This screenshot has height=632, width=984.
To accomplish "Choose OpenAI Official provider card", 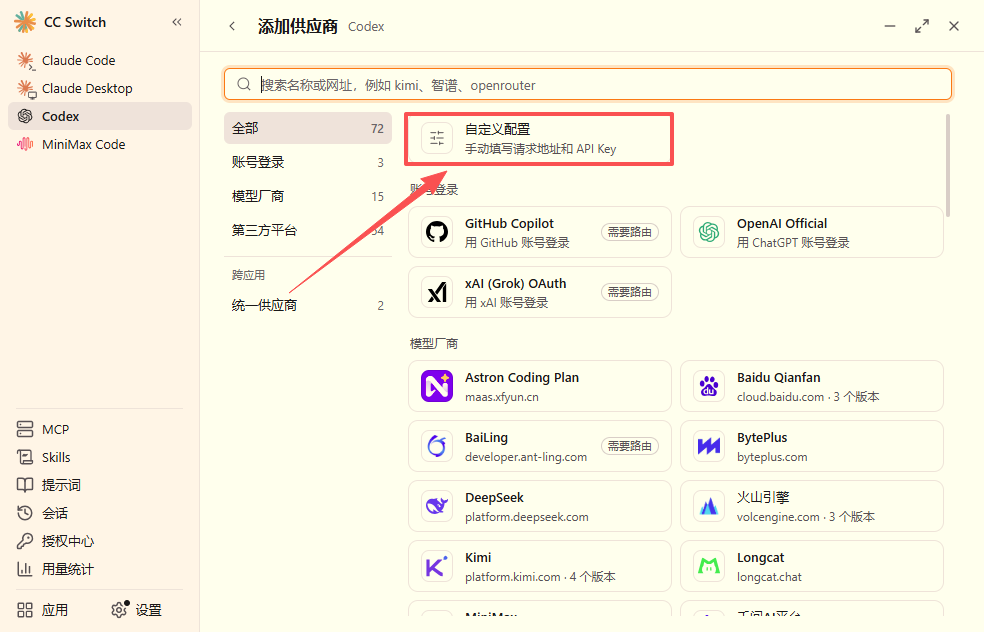I will (811, 232).
